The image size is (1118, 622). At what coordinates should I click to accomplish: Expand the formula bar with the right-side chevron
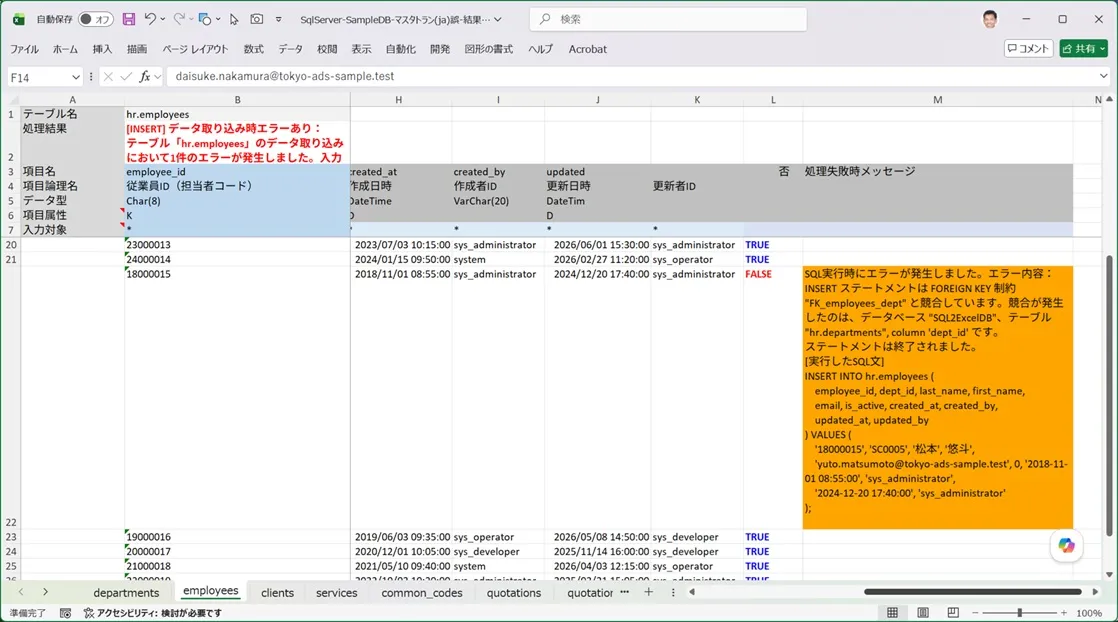click(x=1103, y=76)
